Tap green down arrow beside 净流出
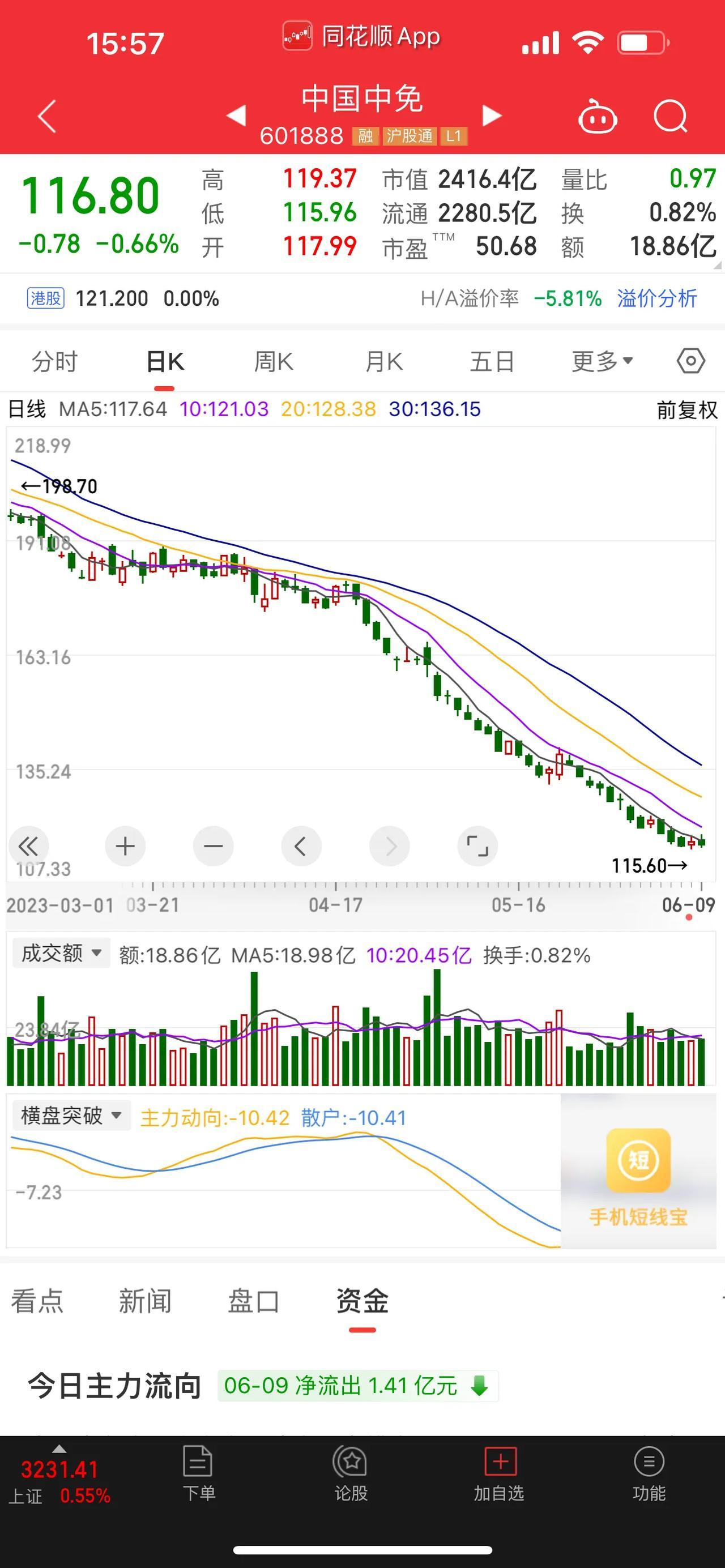The image size is (725, 1568). [x=480, y=1386]
